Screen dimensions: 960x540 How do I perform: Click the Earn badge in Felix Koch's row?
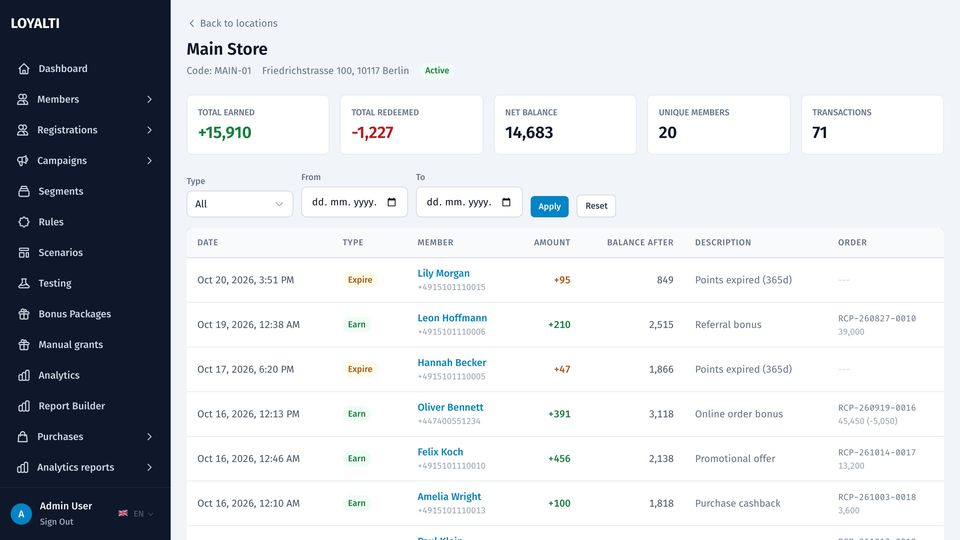[356, 459]
